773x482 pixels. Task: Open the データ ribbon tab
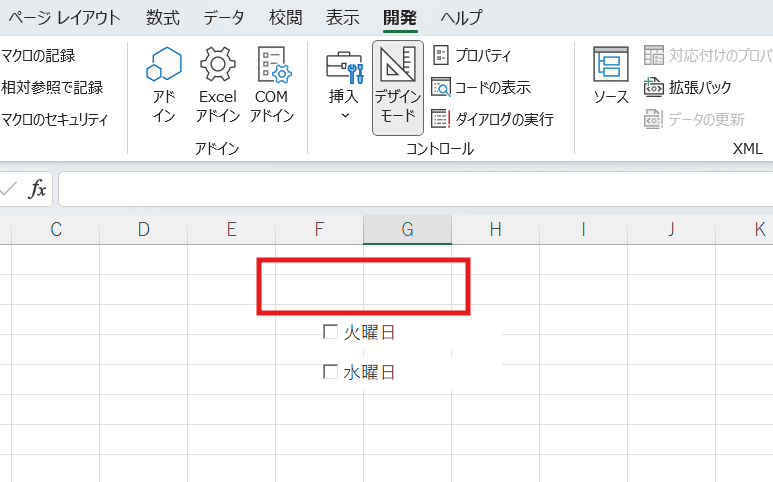tap(223, 17)
